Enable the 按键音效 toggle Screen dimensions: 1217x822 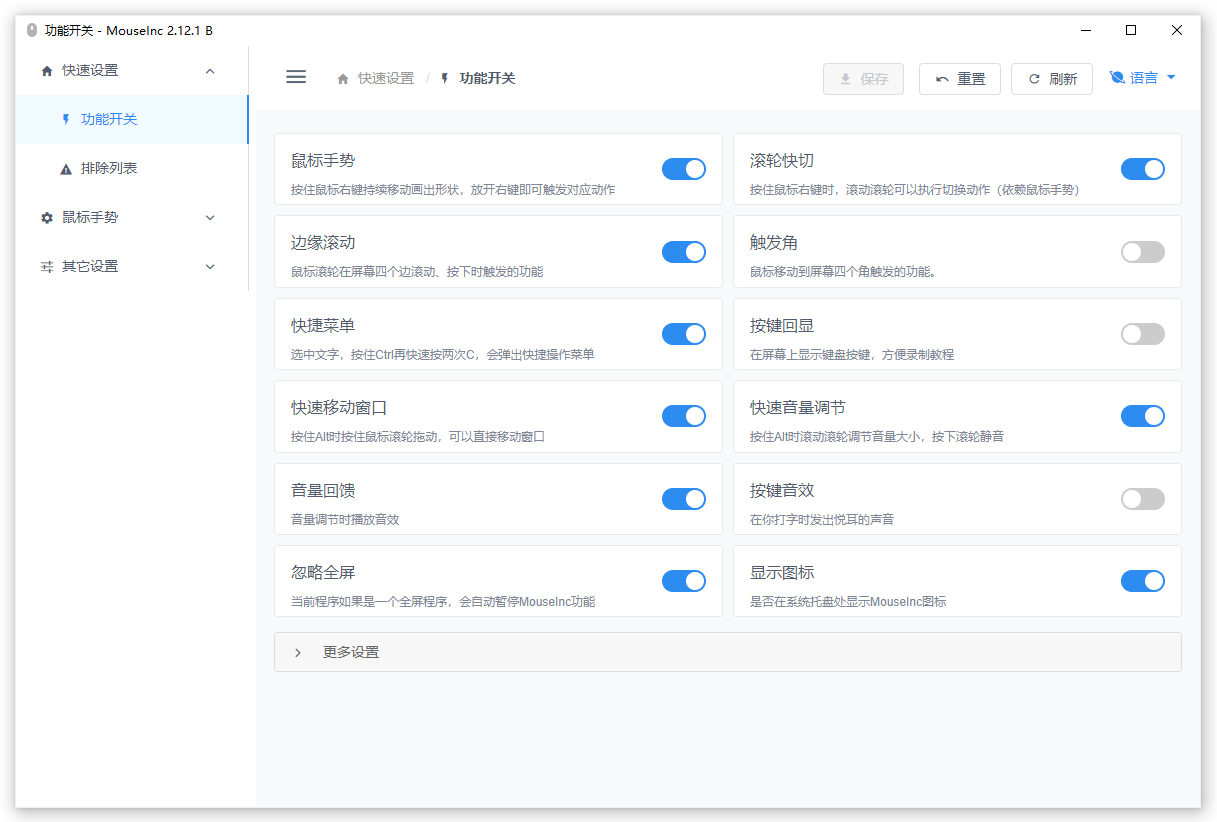[x=1143, y=499]
